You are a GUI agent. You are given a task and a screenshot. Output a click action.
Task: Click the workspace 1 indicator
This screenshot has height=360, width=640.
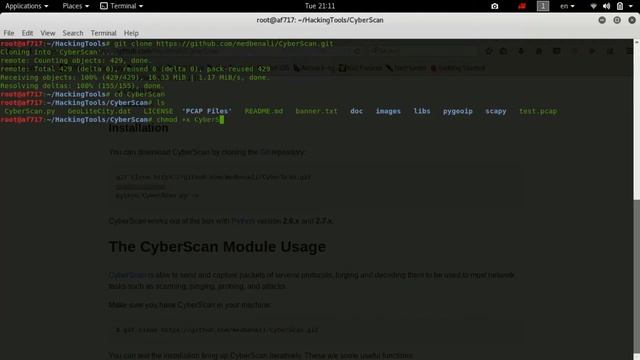542,6
